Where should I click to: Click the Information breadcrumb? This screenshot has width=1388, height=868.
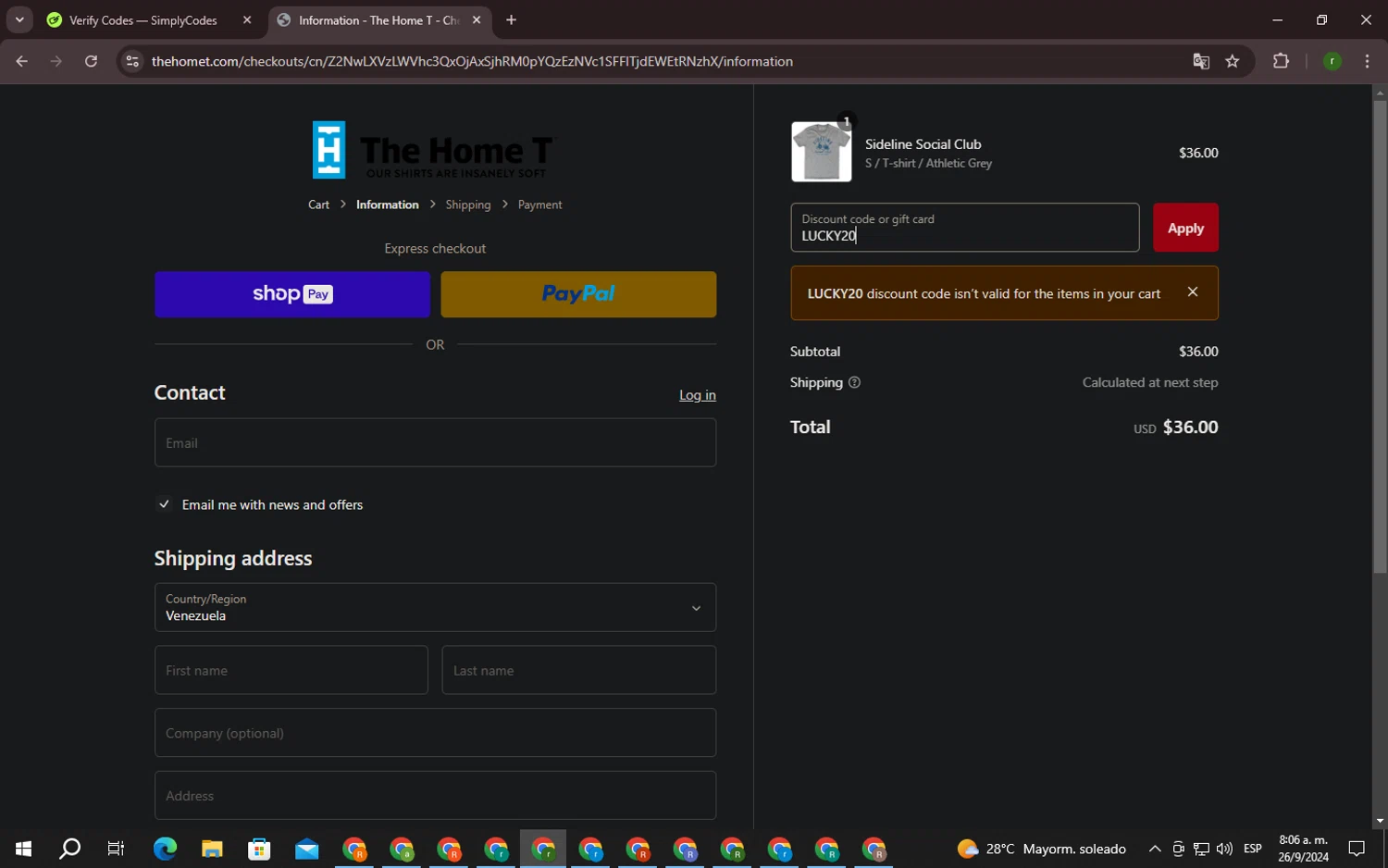[387, 205]
